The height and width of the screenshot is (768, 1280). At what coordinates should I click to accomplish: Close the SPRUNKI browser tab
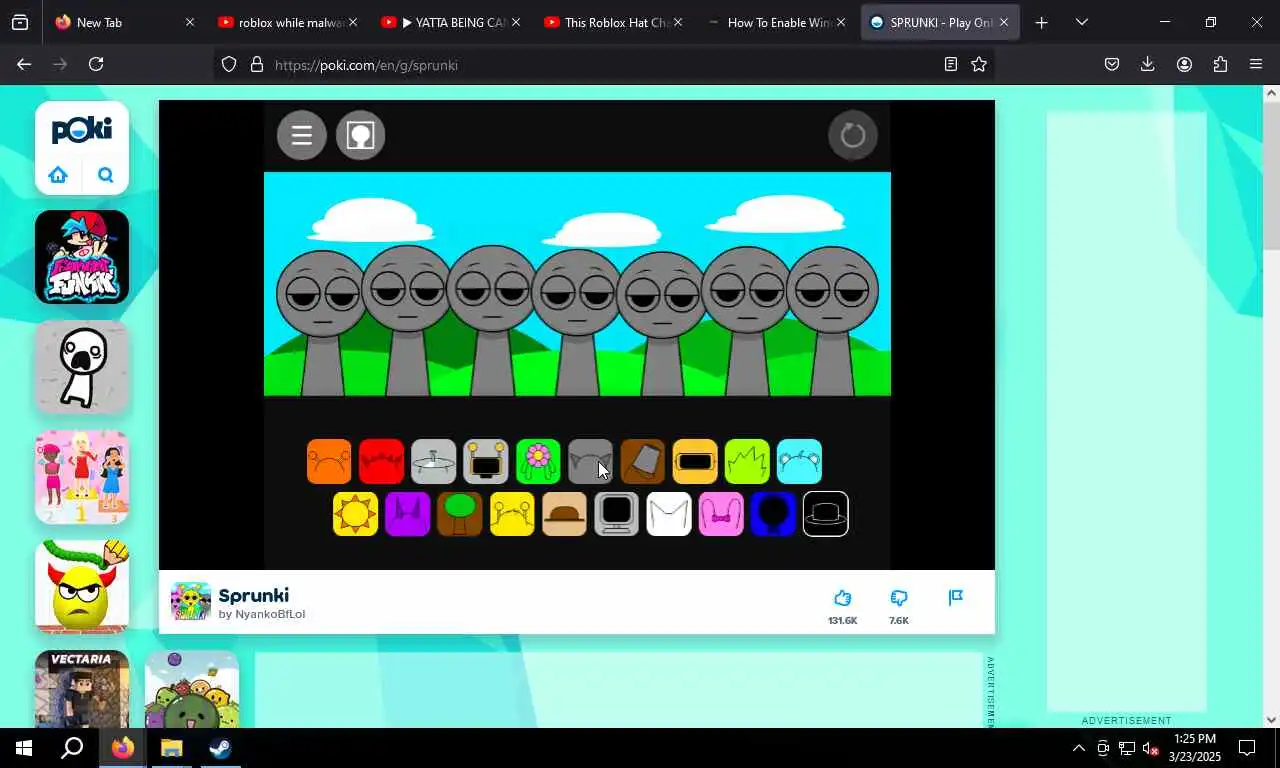pos(1003,22)
